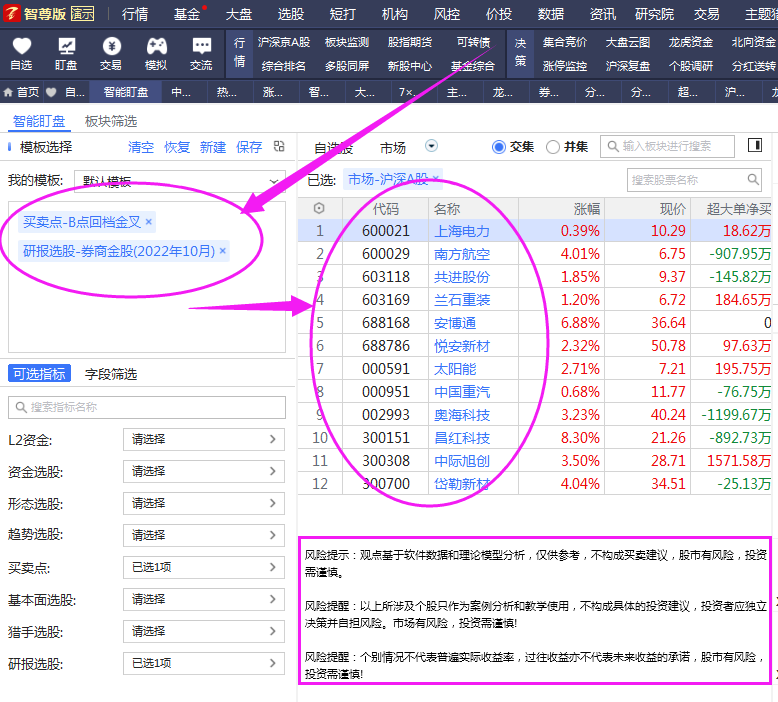Remove the 买卖点-B点回档金叉 filter tag
This screenshot has height=702, width=778.
148,222
